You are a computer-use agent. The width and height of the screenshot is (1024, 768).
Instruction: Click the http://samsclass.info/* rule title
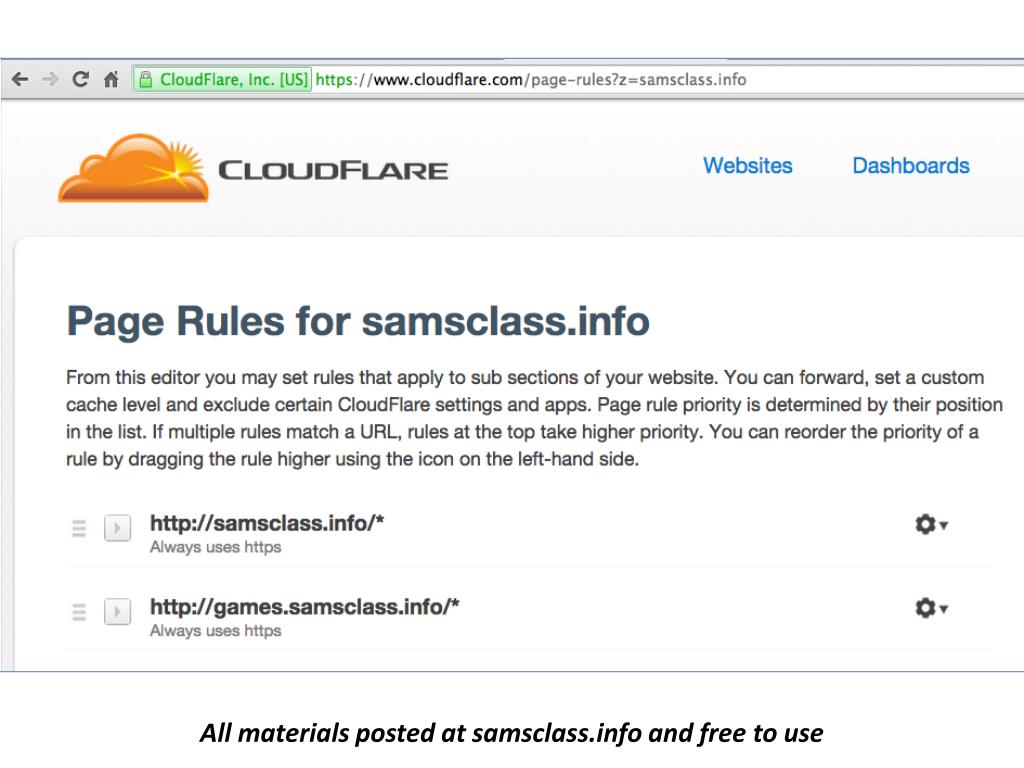[x=267, y=523]
